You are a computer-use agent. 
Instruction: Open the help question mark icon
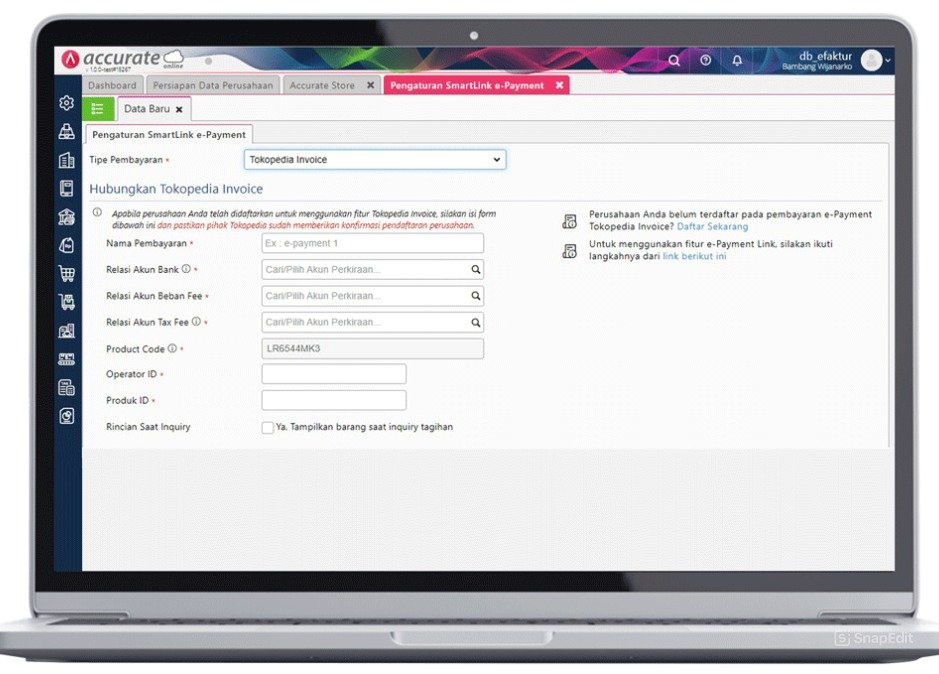pos(705,61)
